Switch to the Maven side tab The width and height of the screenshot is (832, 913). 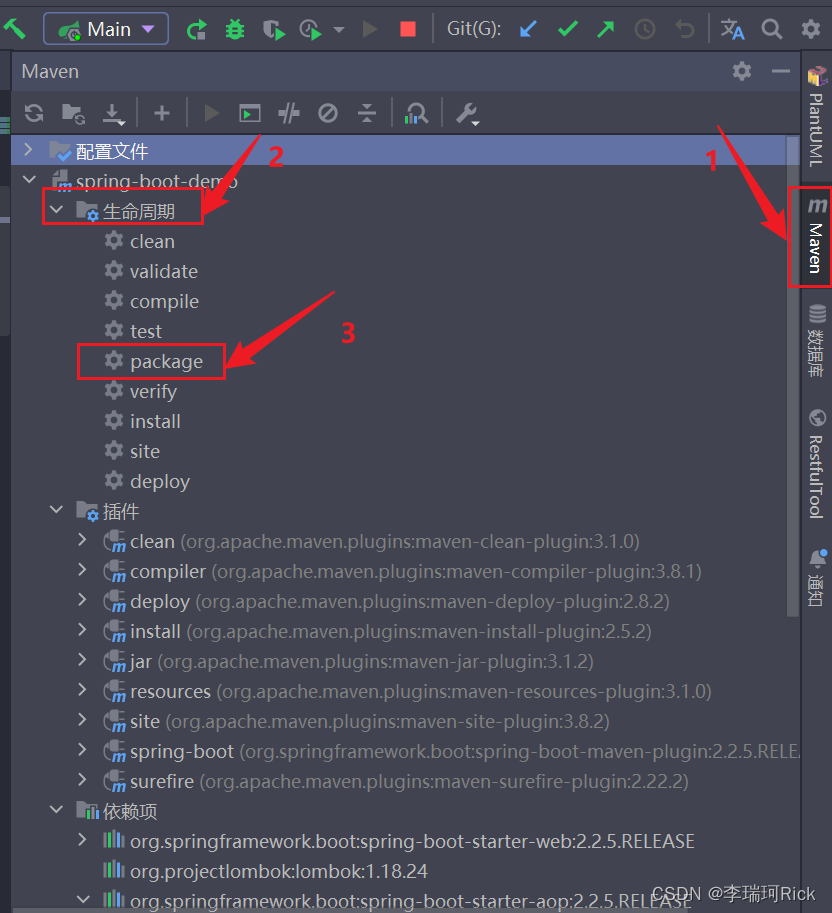pos(817,236)
